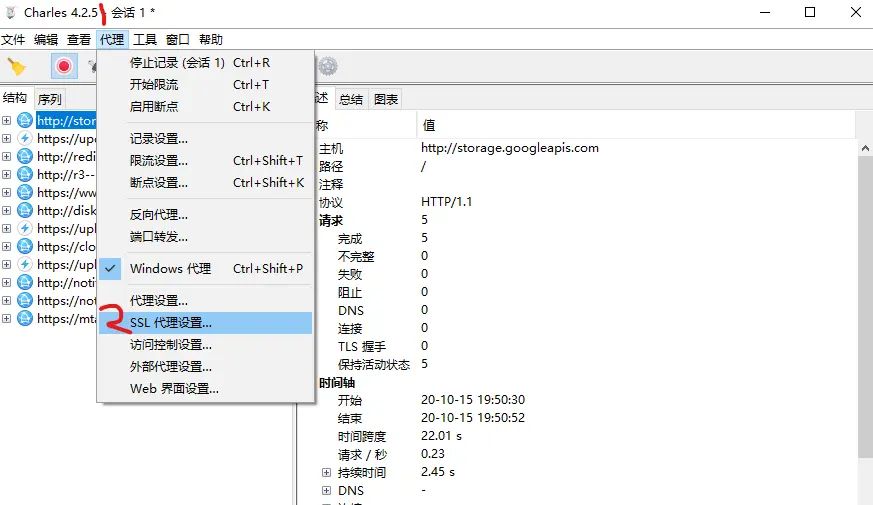
Task: Switch to the 结构 tab
Action: click(15, 98)
